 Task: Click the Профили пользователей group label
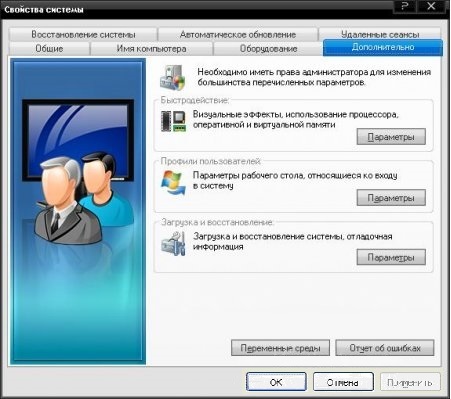(210, 161)
